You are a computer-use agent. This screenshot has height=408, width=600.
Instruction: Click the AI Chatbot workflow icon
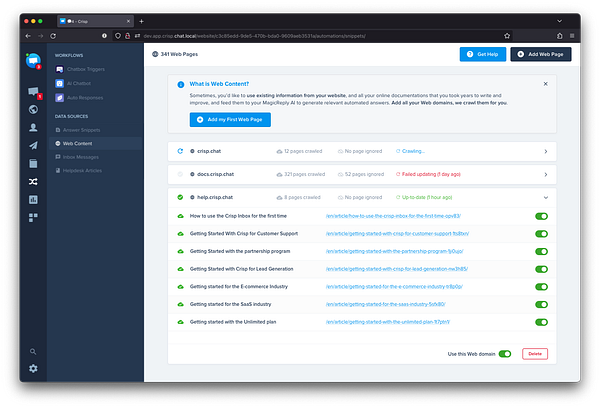(x=59, y=83)
